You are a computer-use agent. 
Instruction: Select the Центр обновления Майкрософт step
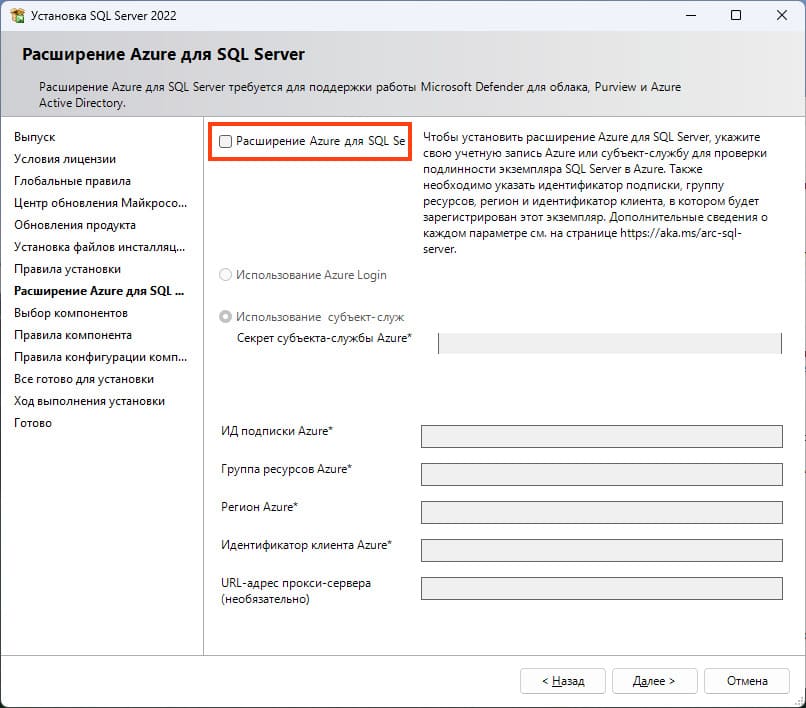point(100,203)
